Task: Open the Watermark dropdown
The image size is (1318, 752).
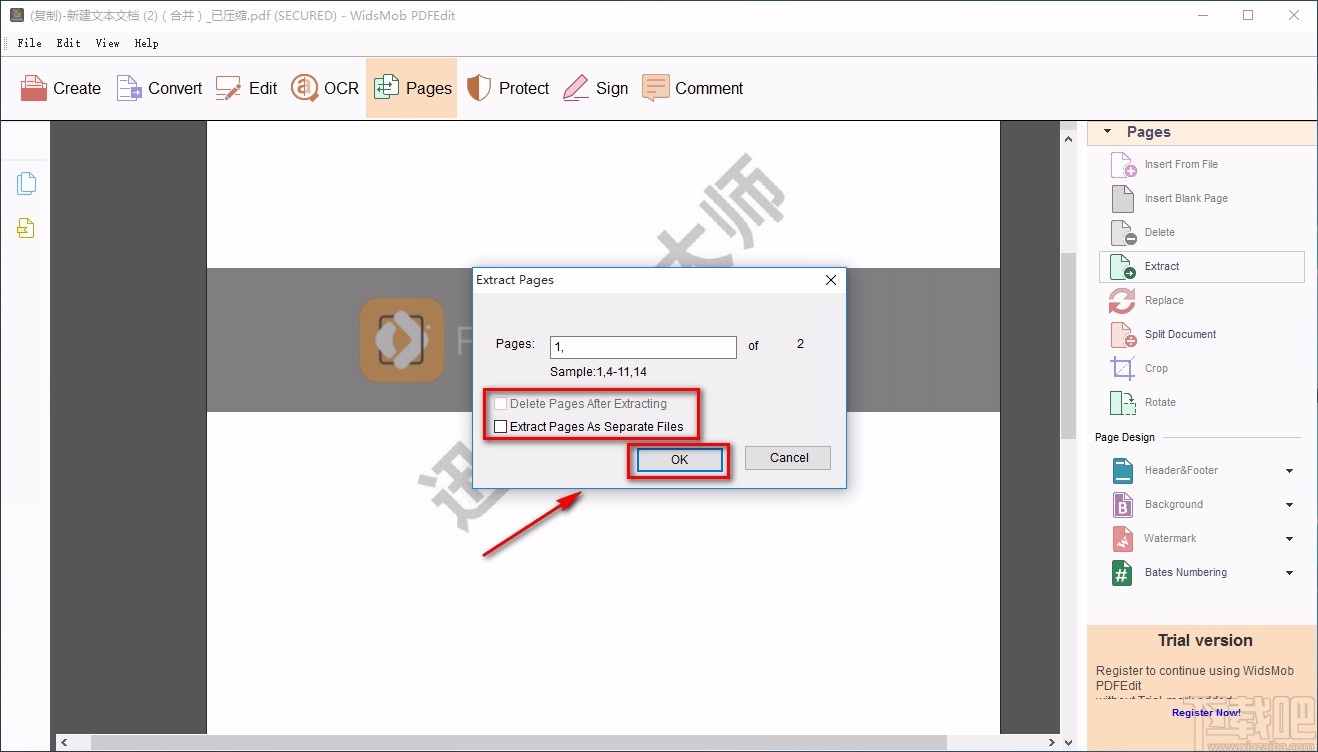Action: point(1289,538)
